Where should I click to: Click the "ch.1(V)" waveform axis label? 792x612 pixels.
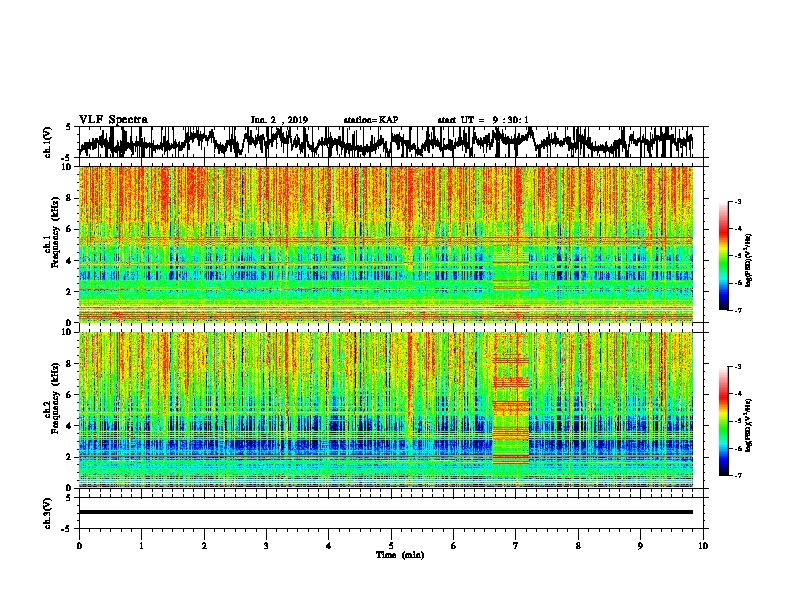pyautogui.click(x=48, y=141)
